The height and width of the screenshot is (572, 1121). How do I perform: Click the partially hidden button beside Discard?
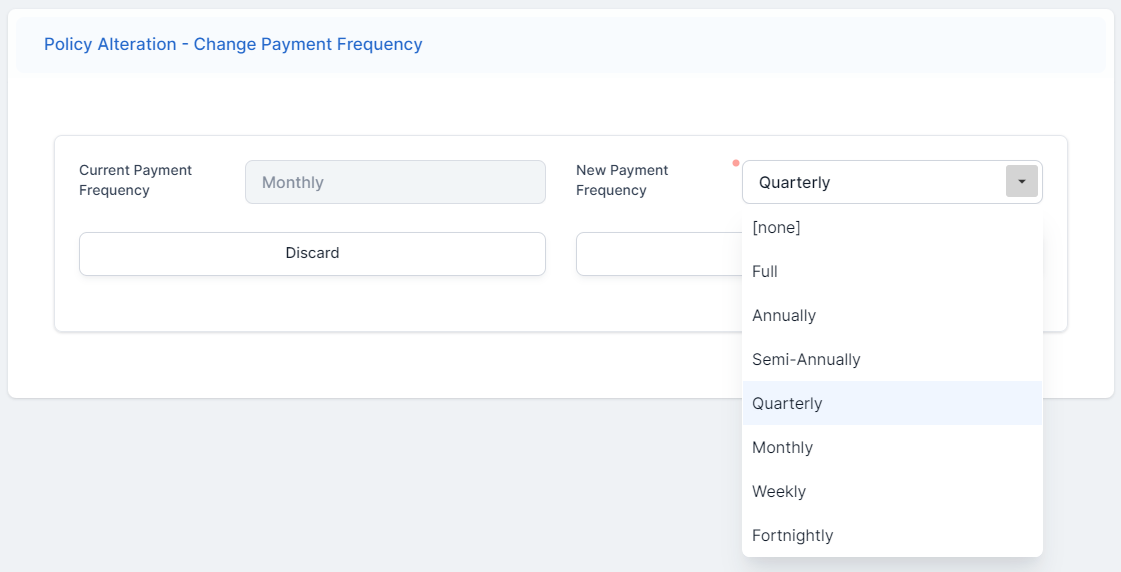[x=658, y=254]
